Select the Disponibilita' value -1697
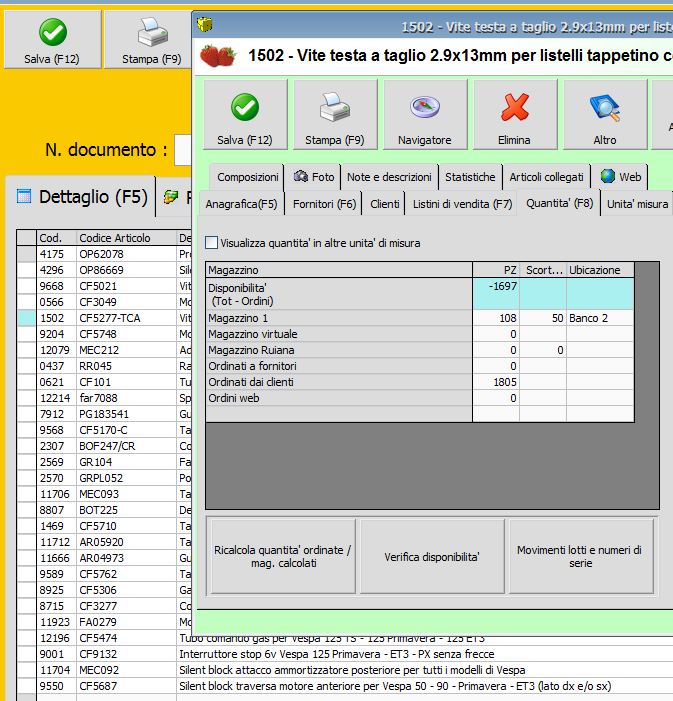 pos(496,294)
